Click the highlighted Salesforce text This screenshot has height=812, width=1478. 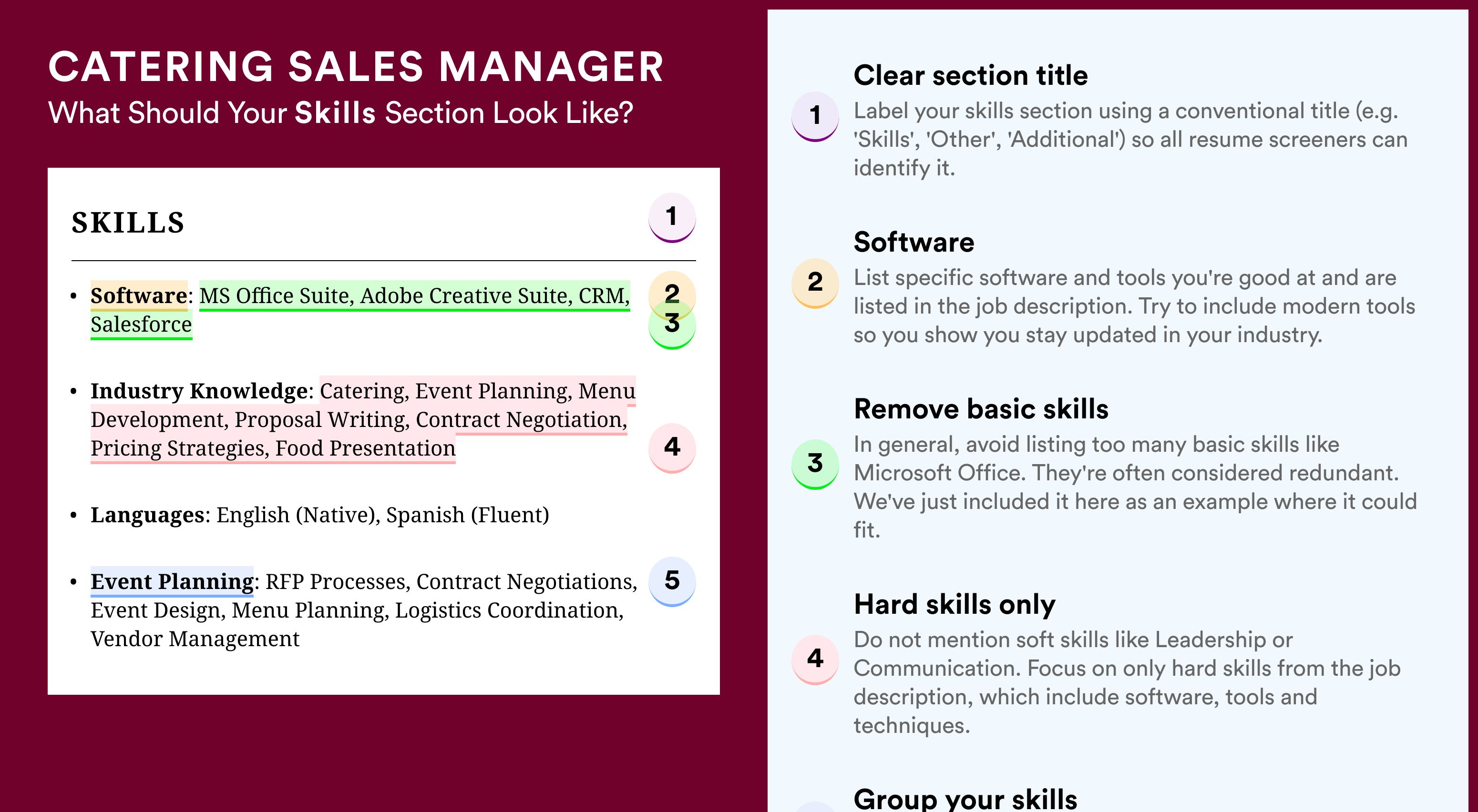coord(141,325)
